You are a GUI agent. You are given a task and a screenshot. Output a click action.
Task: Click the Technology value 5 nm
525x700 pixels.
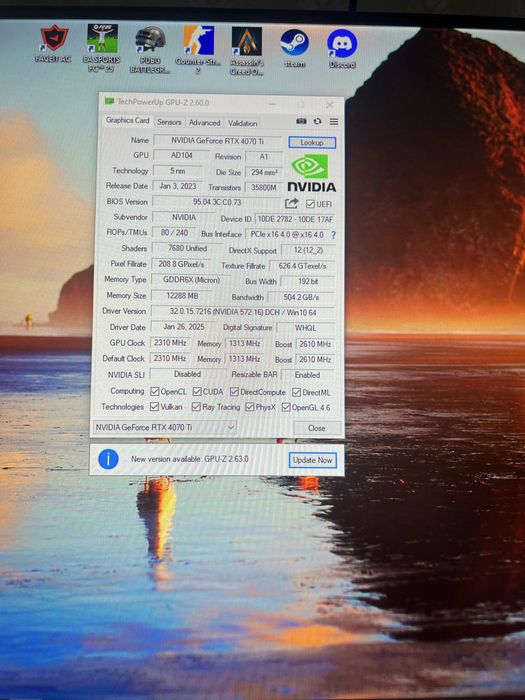[177, 171]
